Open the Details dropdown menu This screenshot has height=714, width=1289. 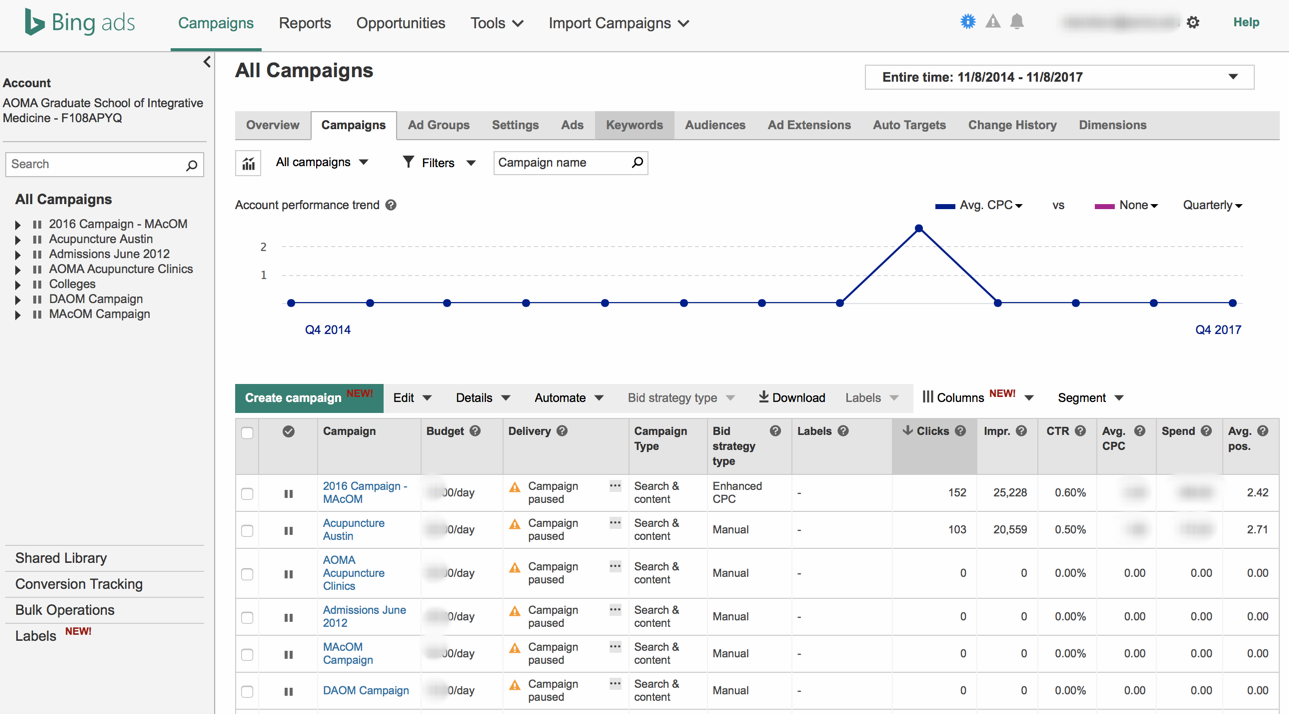click(483, 398)
